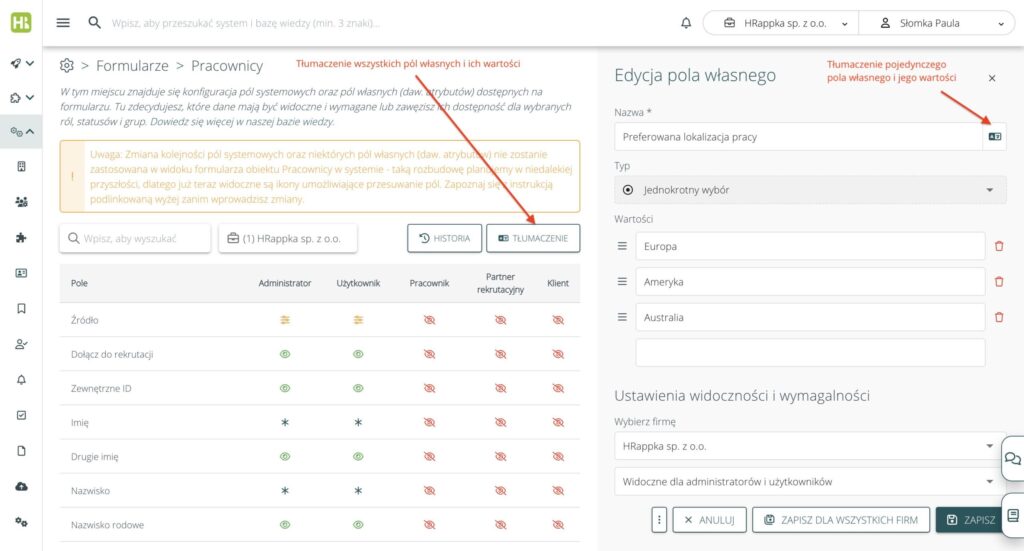Click the notifications bell in top bar
1024x551 pixels.
coord(685,23)
